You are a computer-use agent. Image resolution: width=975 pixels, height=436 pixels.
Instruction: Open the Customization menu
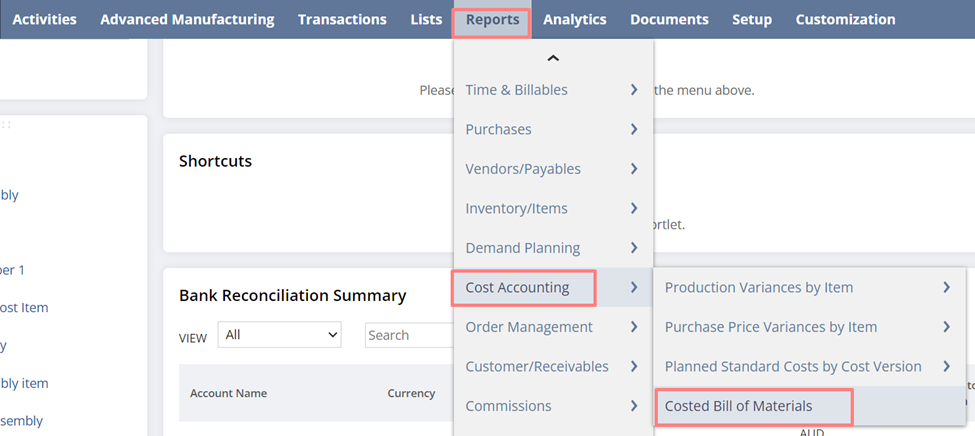pyautogui.click(x=845, y=19)
